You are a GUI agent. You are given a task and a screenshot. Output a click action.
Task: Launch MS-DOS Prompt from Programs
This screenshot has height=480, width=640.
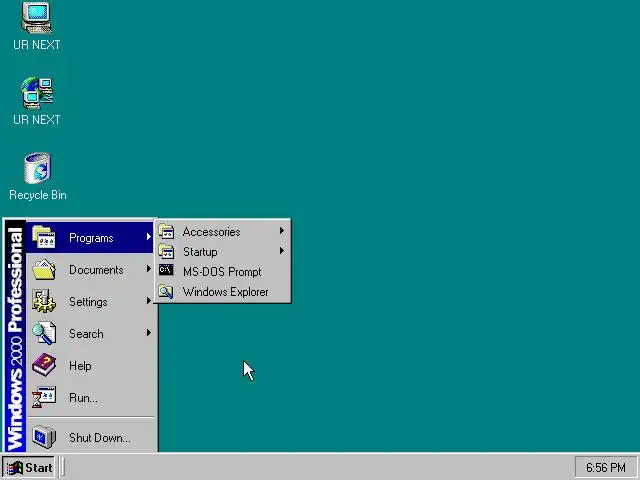tap(222, 271)
